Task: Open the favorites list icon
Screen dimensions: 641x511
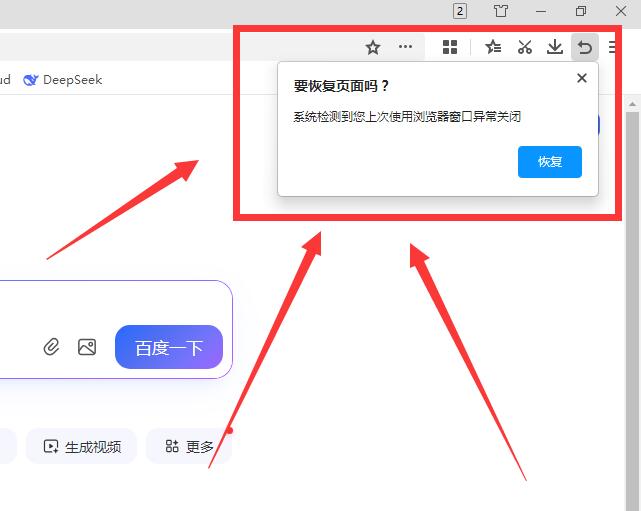Action: click(493, 47)
